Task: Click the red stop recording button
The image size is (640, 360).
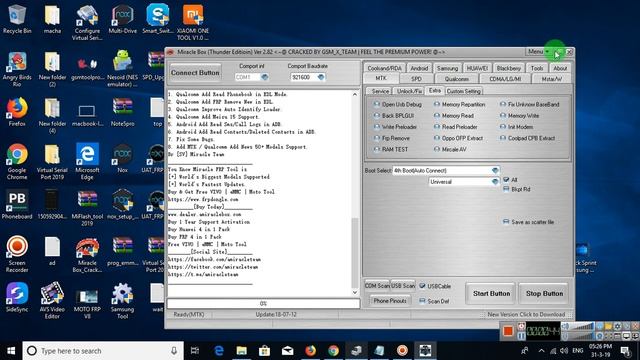Action: click(x=508, y=331)
